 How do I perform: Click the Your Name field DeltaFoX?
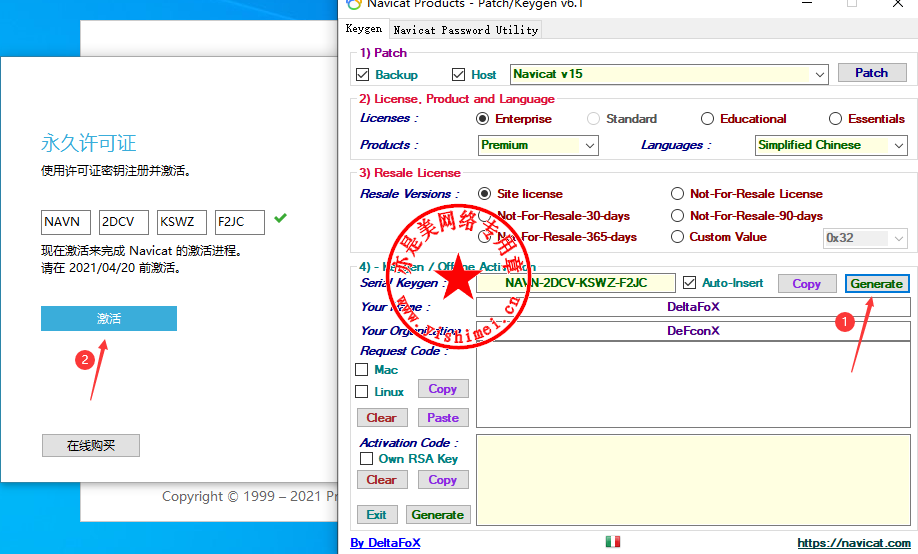(x=693, y=307)
